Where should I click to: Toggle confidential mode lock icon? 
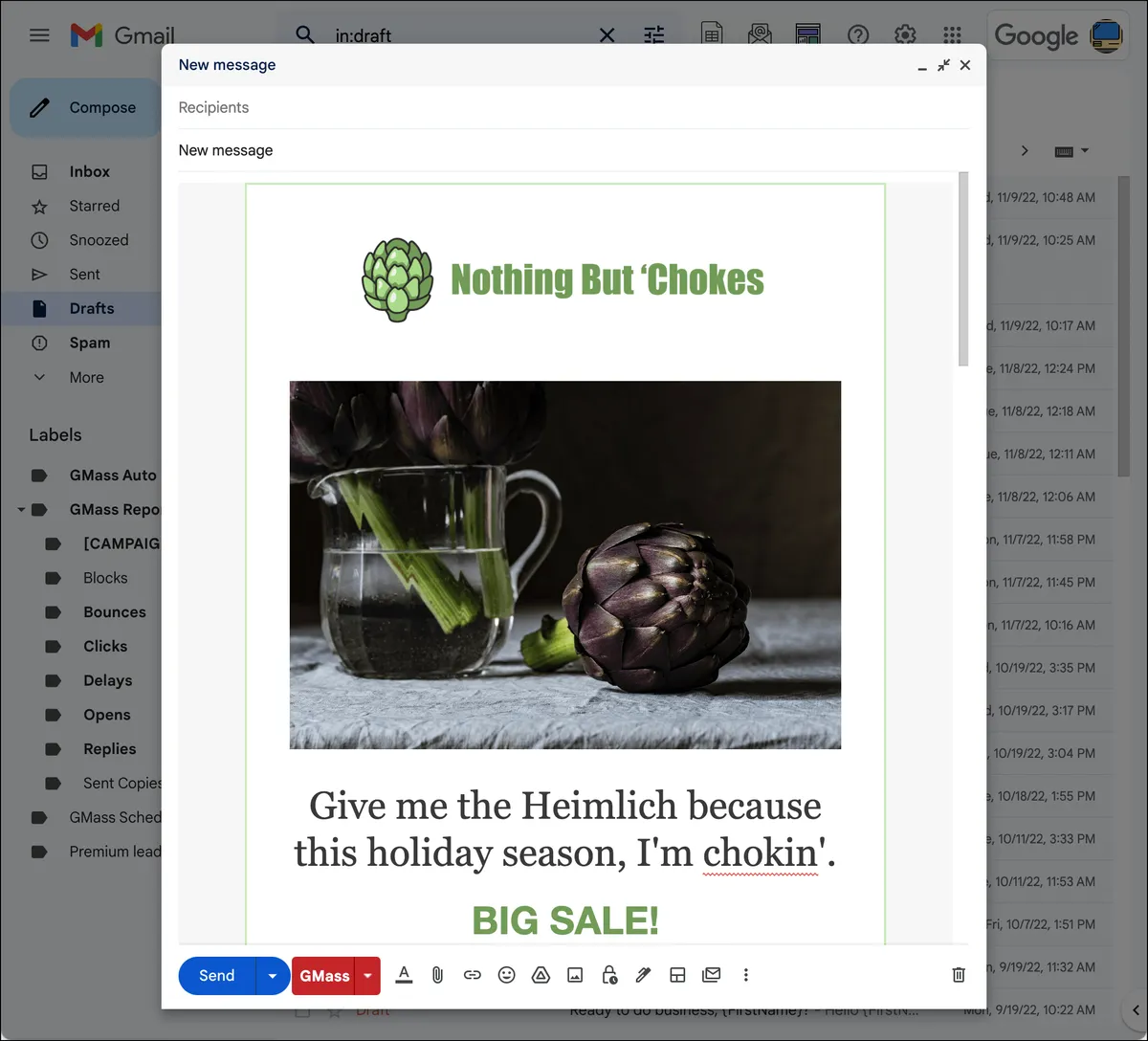[609, 975]
